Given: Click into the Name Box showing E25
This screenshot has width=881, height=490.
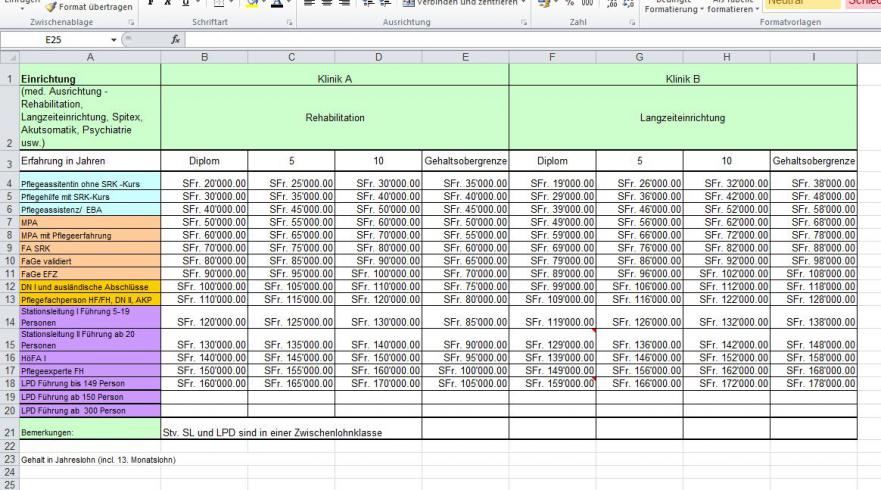Looking at the screenshot, I should [x=53, y=40].
